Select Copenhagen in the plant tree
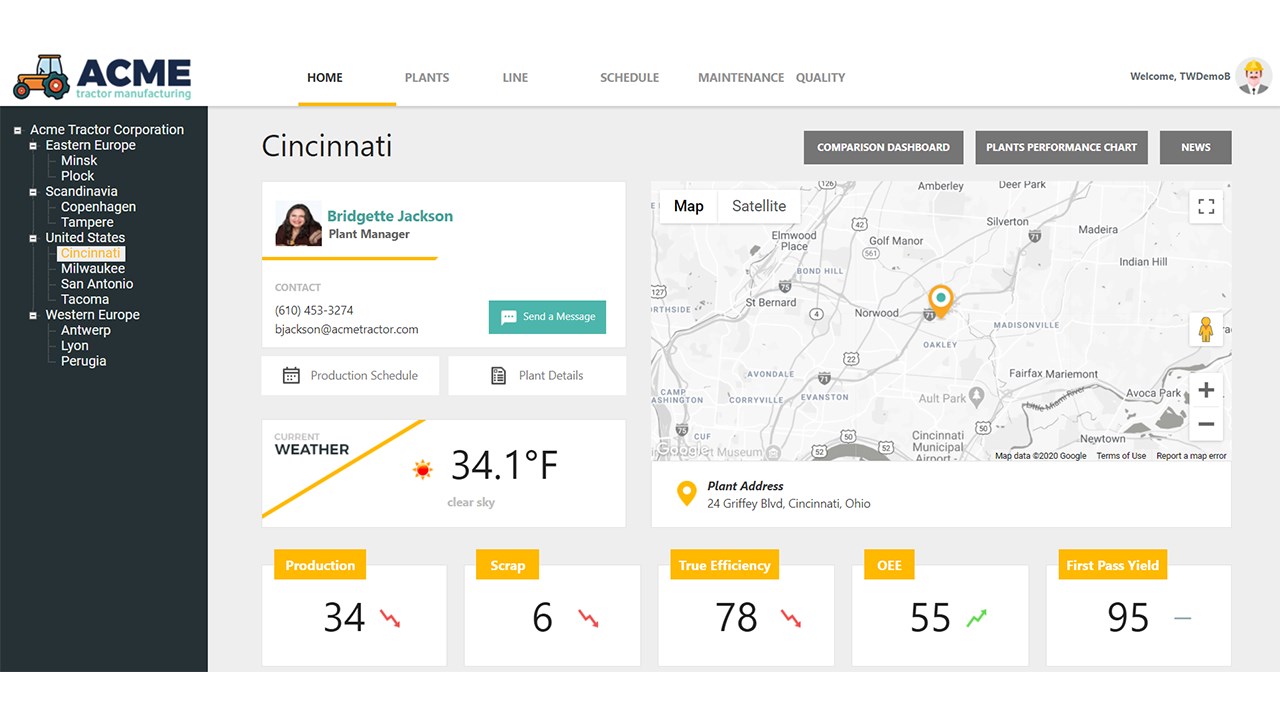This screenshot has width=1280, height=720. pyautogui.click(x=98, y=207)
